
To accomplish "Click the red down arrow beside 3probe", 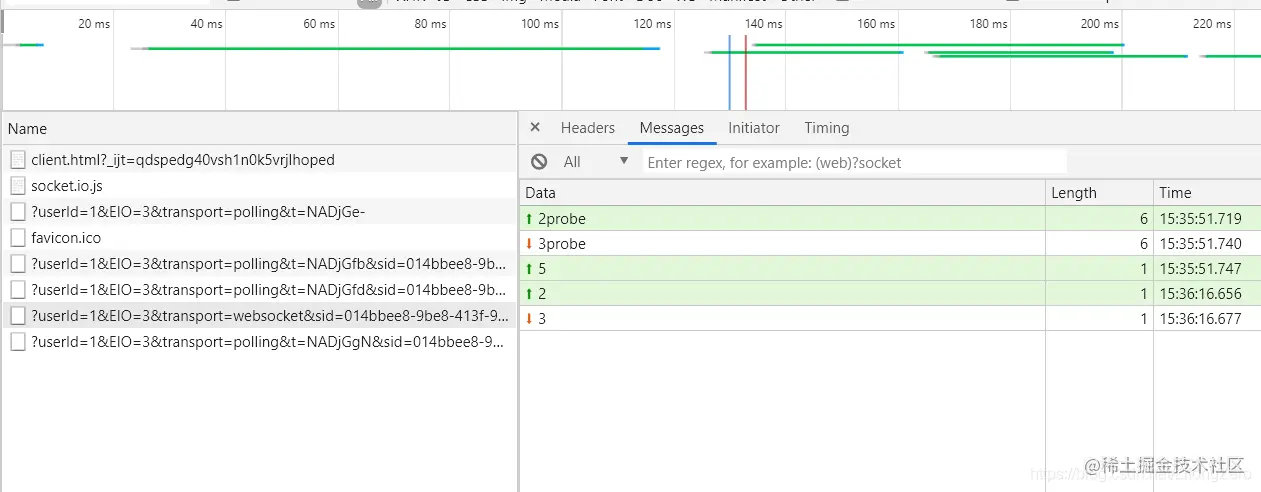I will 529,243.
